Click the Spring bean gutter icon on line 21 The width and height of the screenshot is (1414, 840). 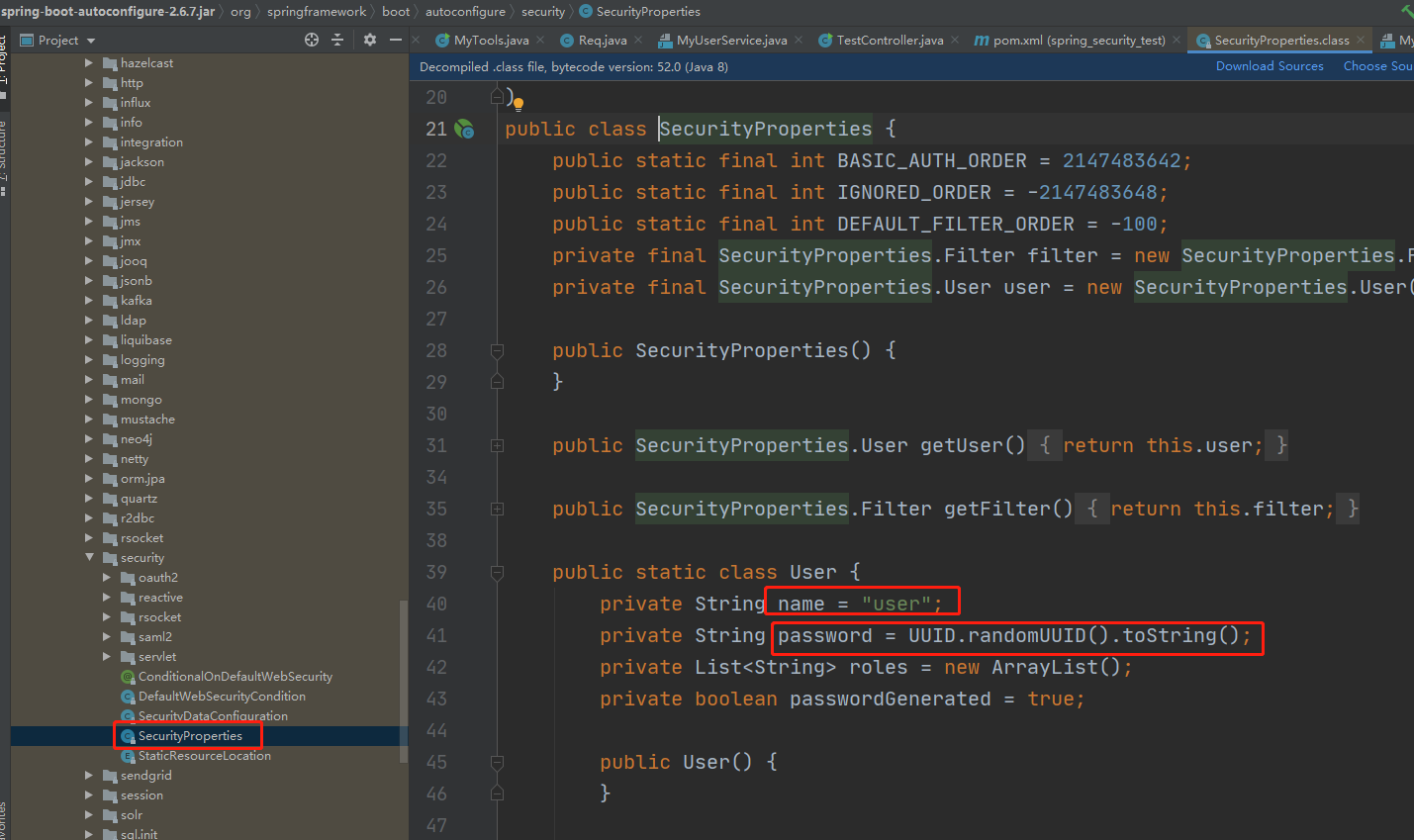[464, 130]
